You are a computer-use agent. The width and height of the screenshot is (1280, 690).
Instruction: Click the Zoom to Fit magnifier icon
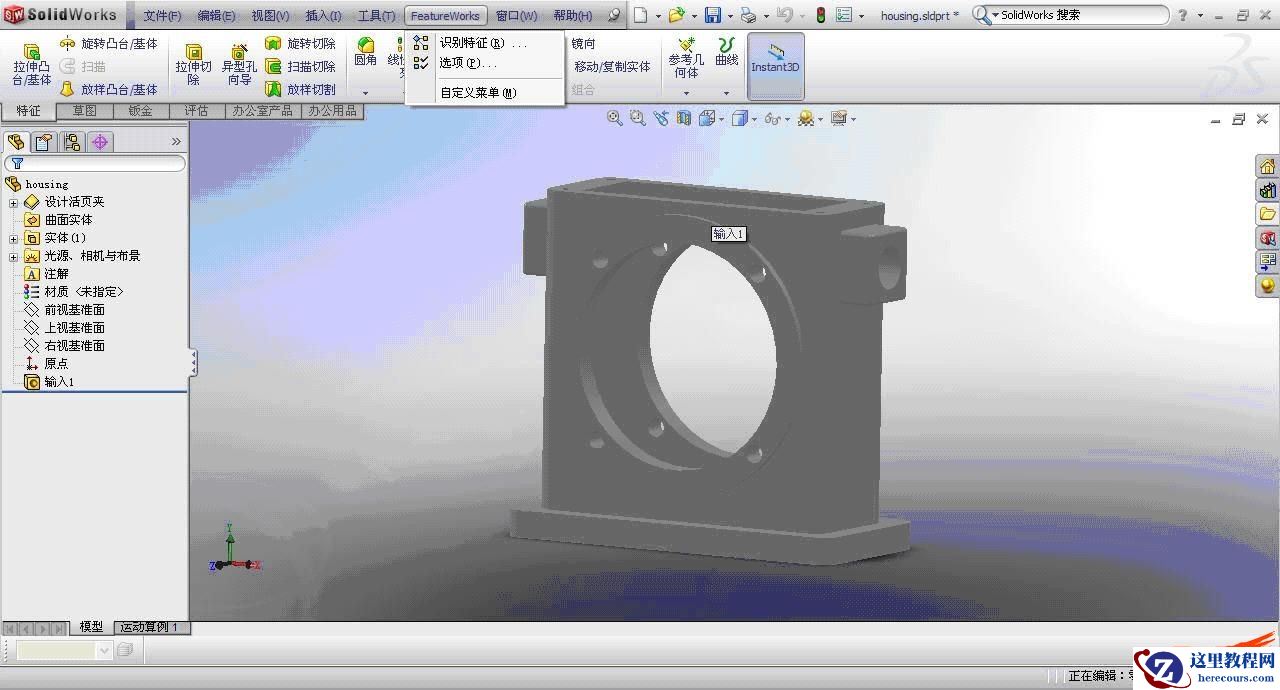[x=615, y=118]
